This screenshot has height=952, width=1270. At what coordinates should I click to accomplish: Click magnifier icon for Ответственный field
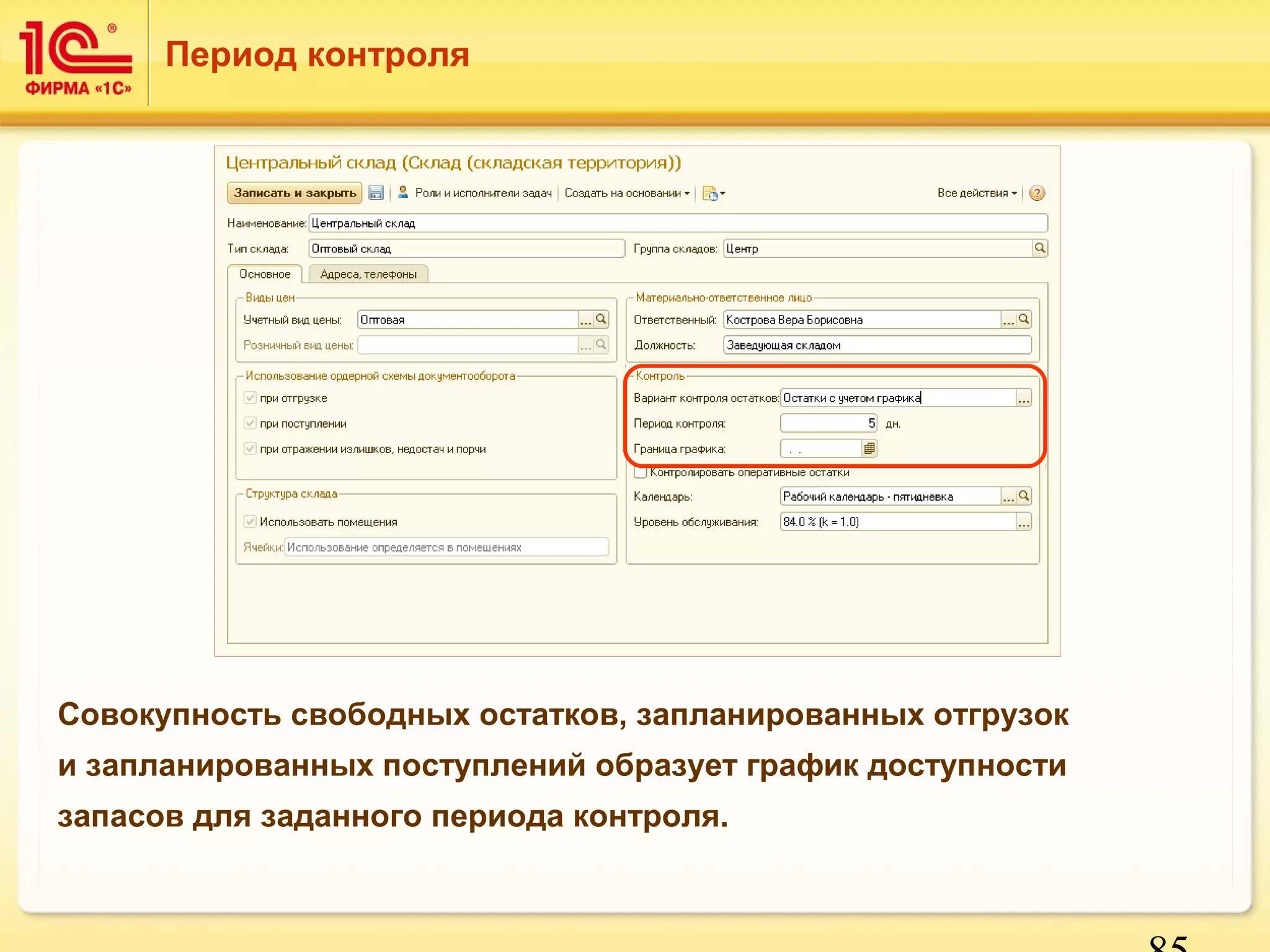click(1024, 319)
